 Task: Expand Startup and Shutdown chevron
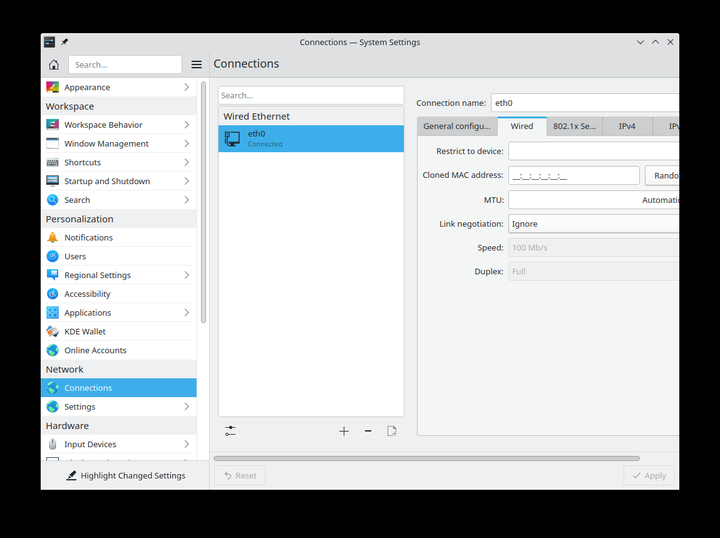[186, 181]
